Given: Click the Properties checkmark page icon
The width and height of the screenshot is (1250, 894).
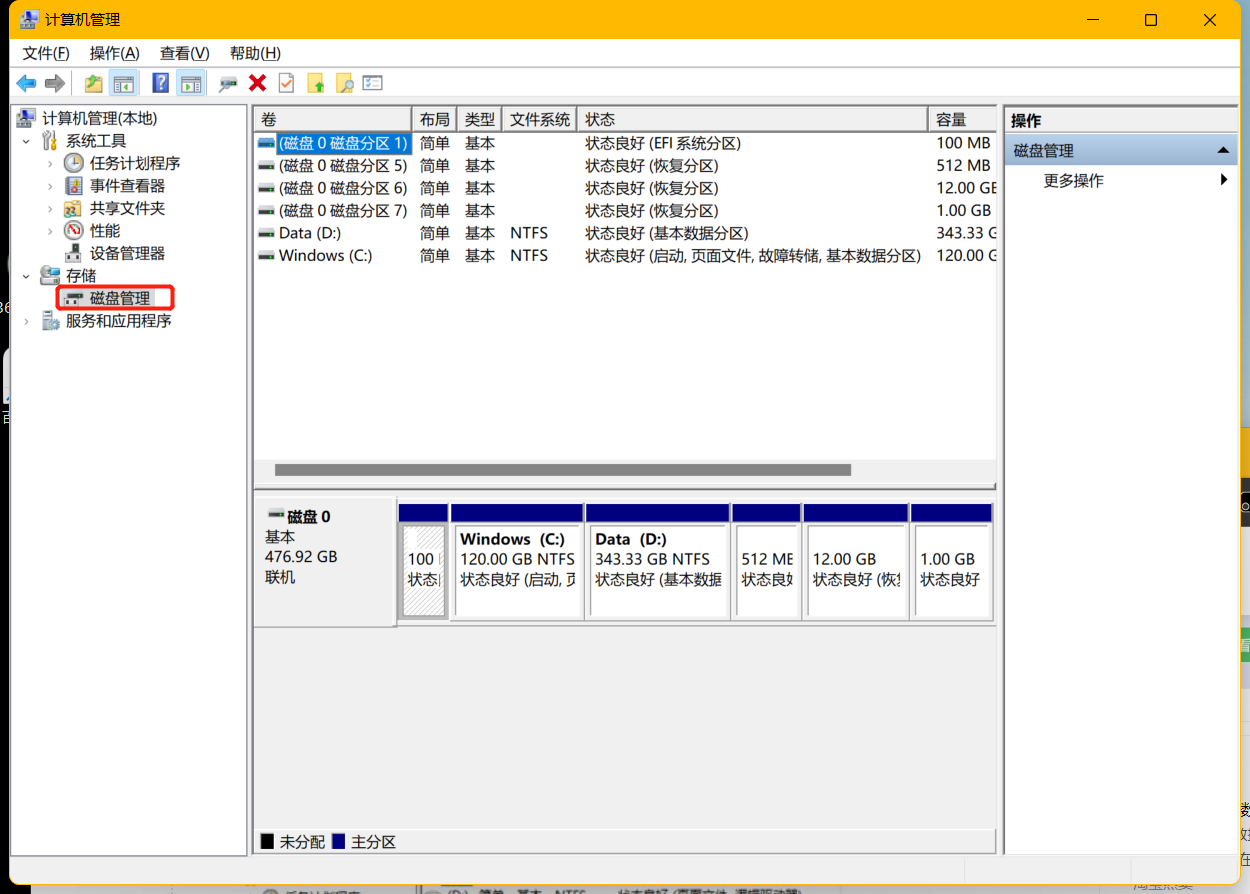Looking at the screenshot, I should pyautogui.click(x=286, y=84).
